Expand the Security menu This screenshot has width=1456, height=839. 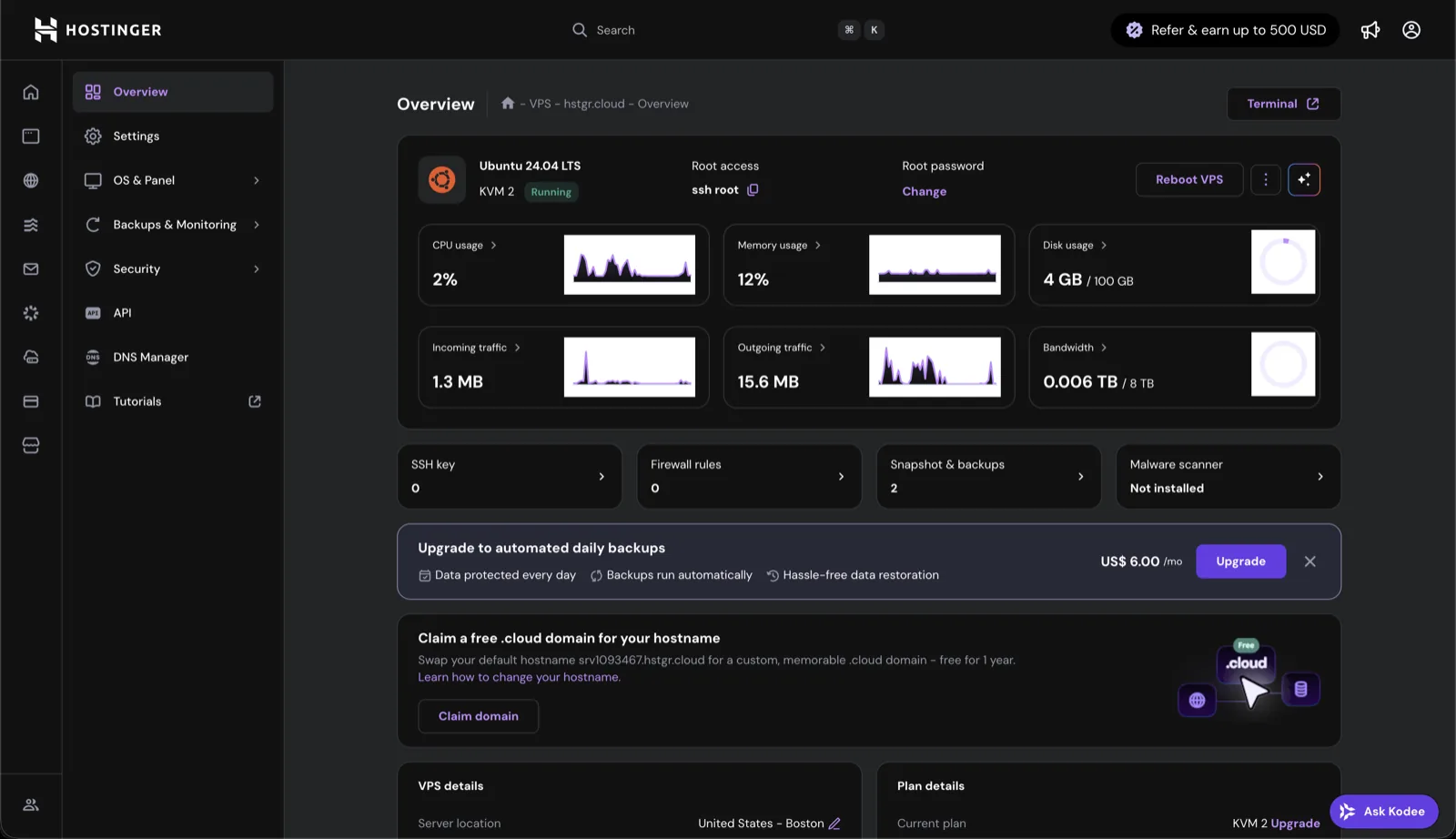click(x=173, y=268)
